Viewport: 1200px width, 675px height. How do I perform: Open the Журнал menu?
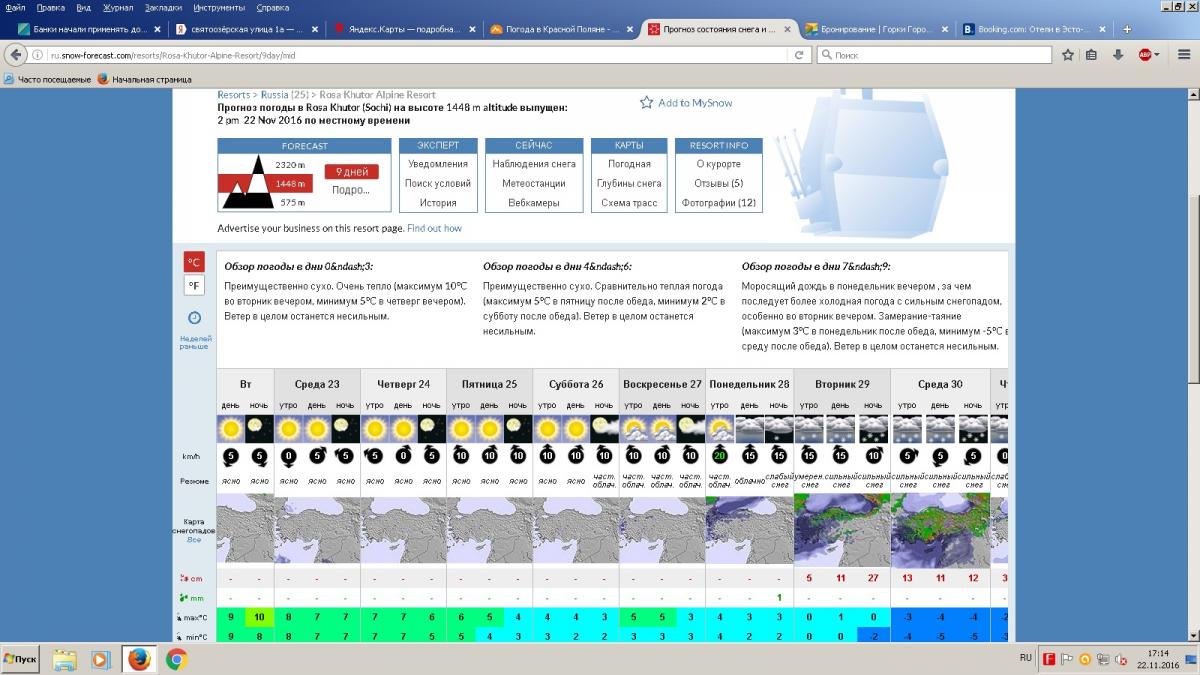tap(117, 7)
